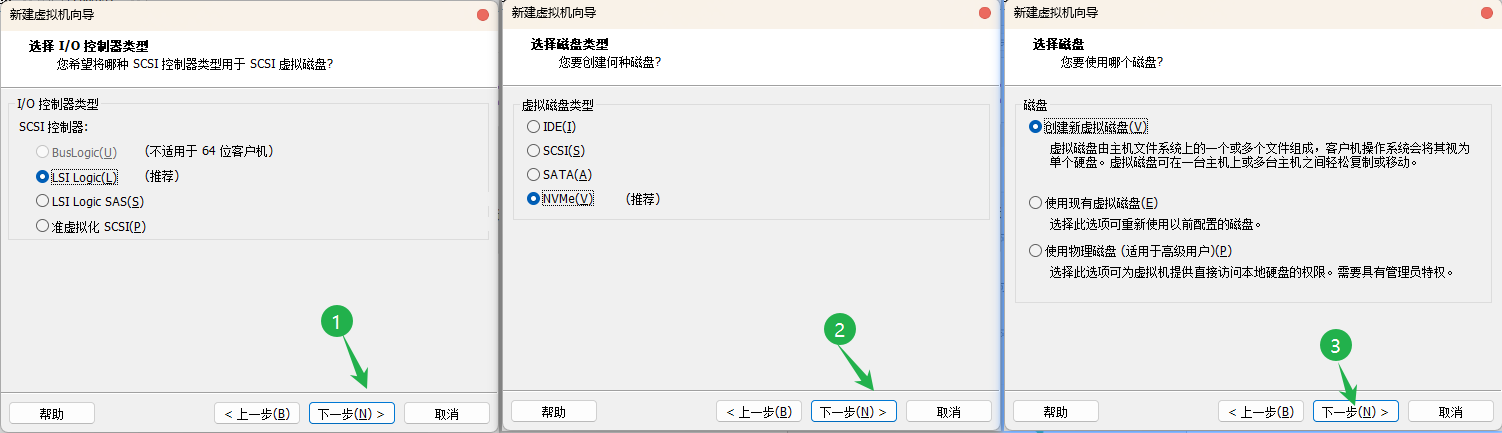This screenshot has height=433, width=1502.
Task: Select SATA(A) virtual disk type
Action: pos(533,175)
